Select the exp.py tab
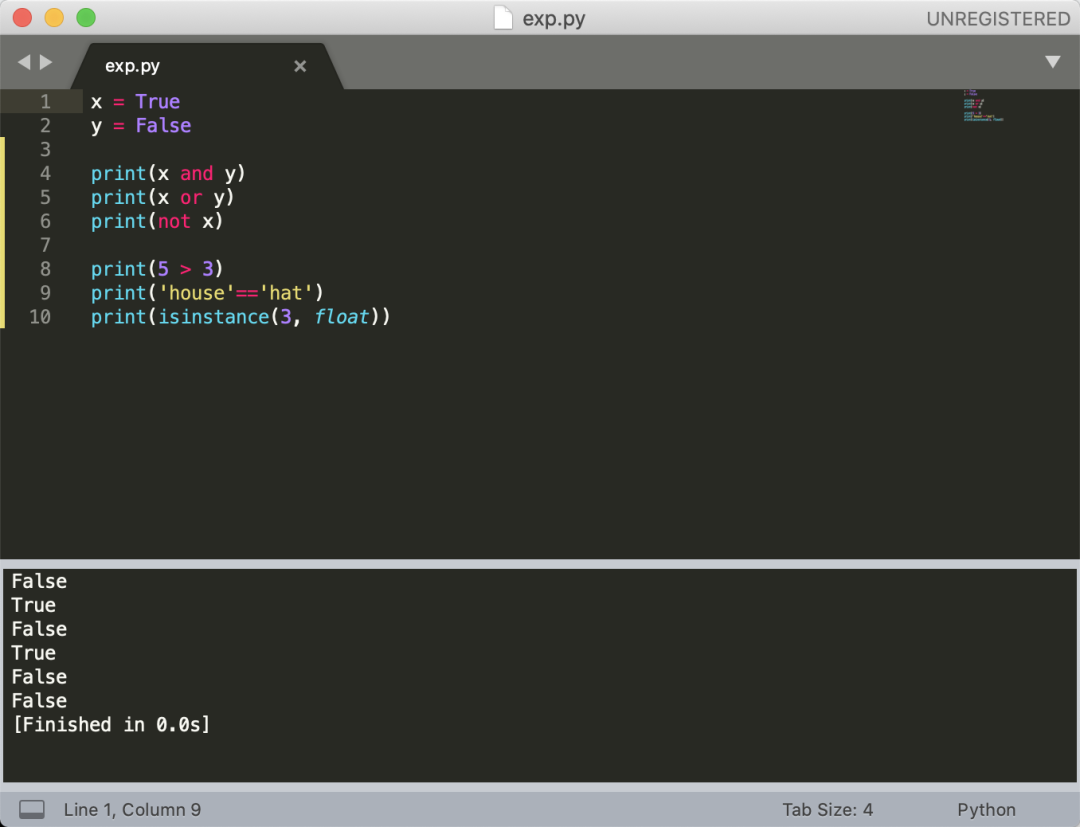 pyautogui.click(x=133, y=66)
